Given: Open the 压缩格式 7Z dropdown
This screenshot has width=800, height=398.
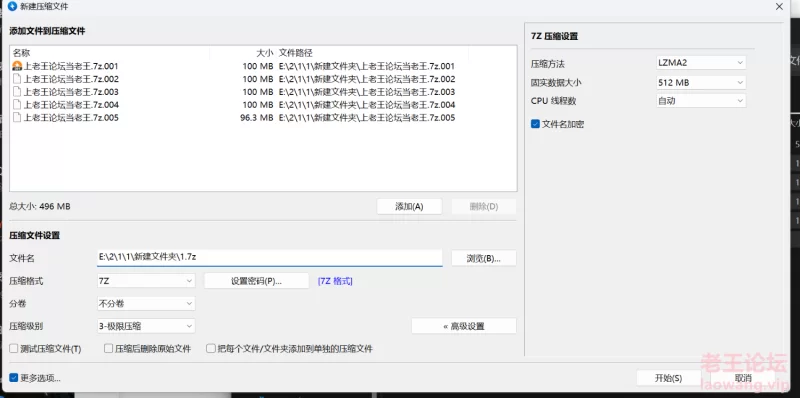Looking at the screenshot, I should click(146, 281).
